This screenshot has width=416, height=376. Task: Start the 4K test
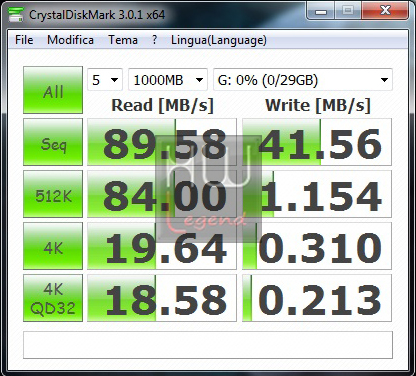tap(53, 246)
